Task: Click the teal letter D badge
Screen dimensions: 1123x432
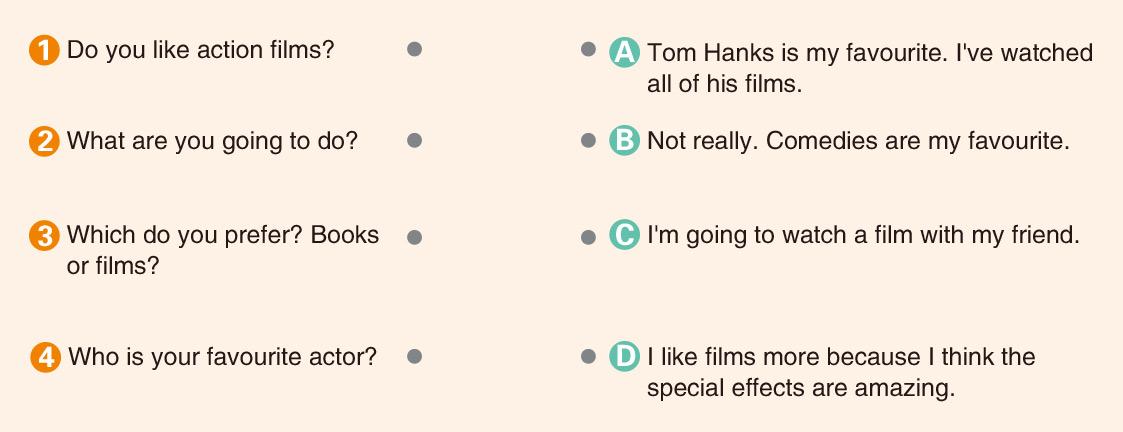Action: [624, 357]
